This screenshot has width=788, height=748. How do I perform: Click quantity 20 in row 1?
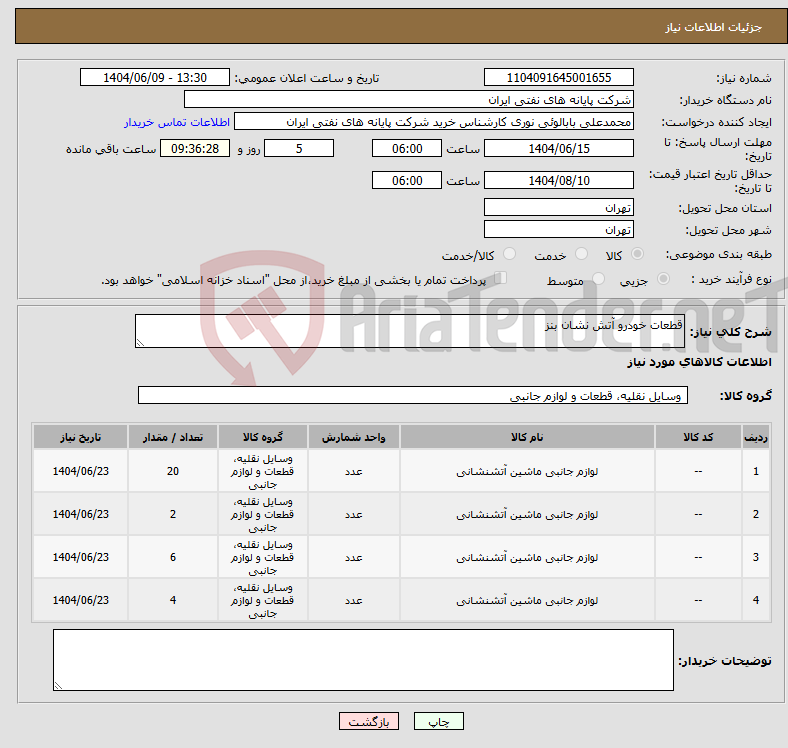pos(173,471)
